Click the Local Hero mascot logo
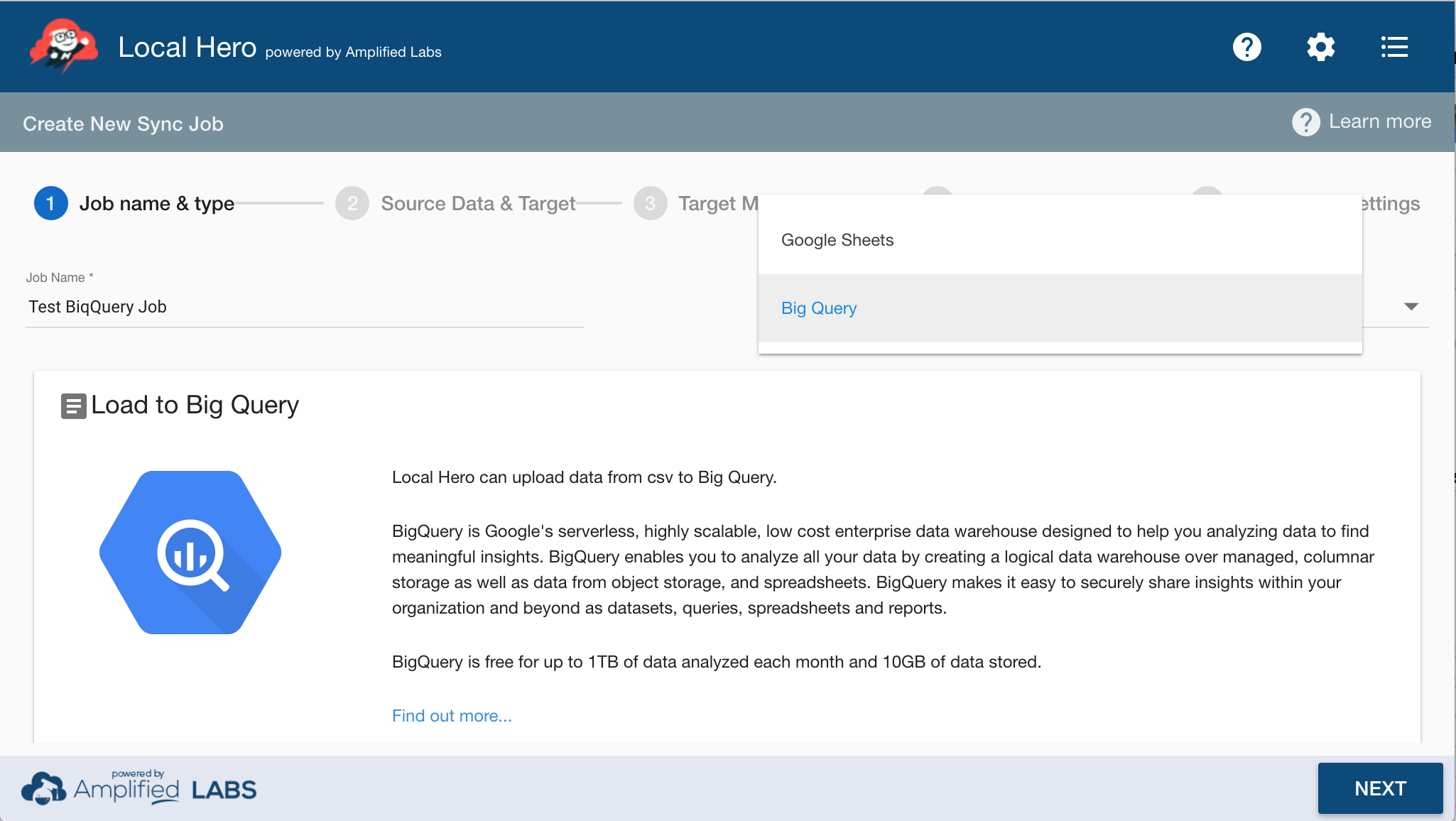This screenshot has width=1456, height=821. coord(63,46)
